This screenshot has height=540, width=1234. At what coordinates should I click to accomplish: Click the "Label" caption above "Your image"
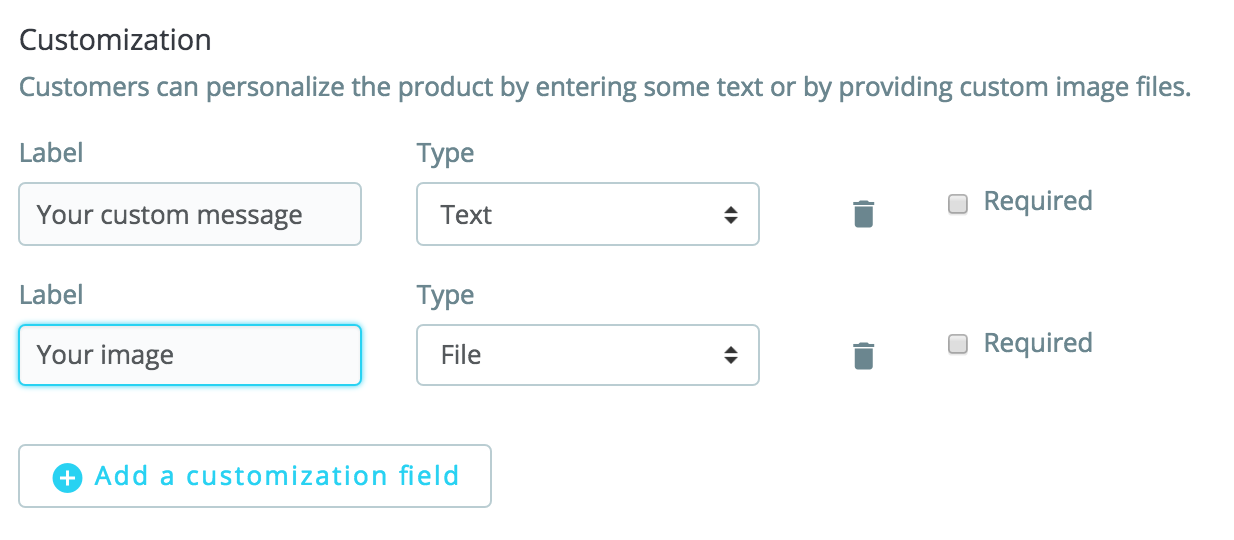click(x=51, y=295)
